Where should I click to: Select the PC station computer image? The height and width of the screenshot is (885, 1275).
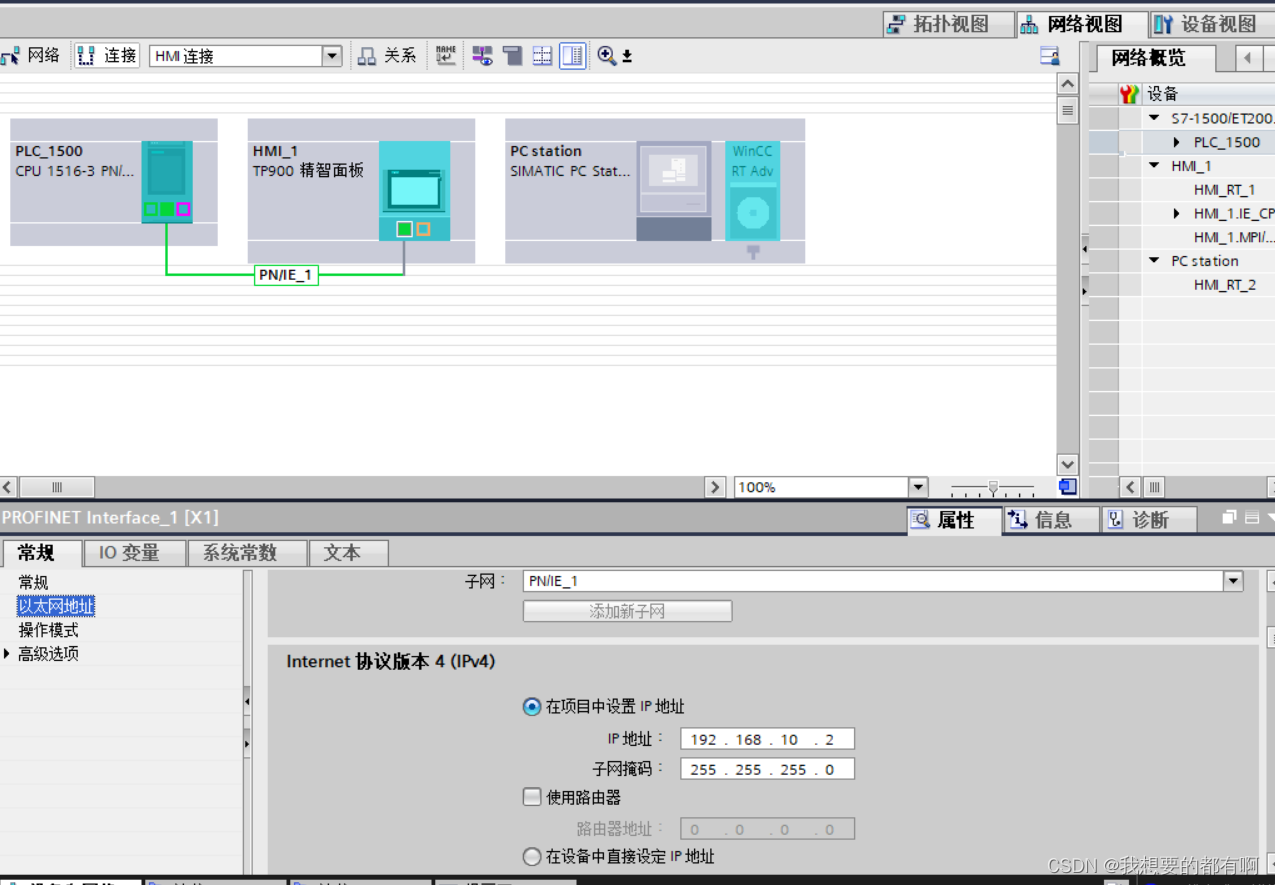coord(674,191)
